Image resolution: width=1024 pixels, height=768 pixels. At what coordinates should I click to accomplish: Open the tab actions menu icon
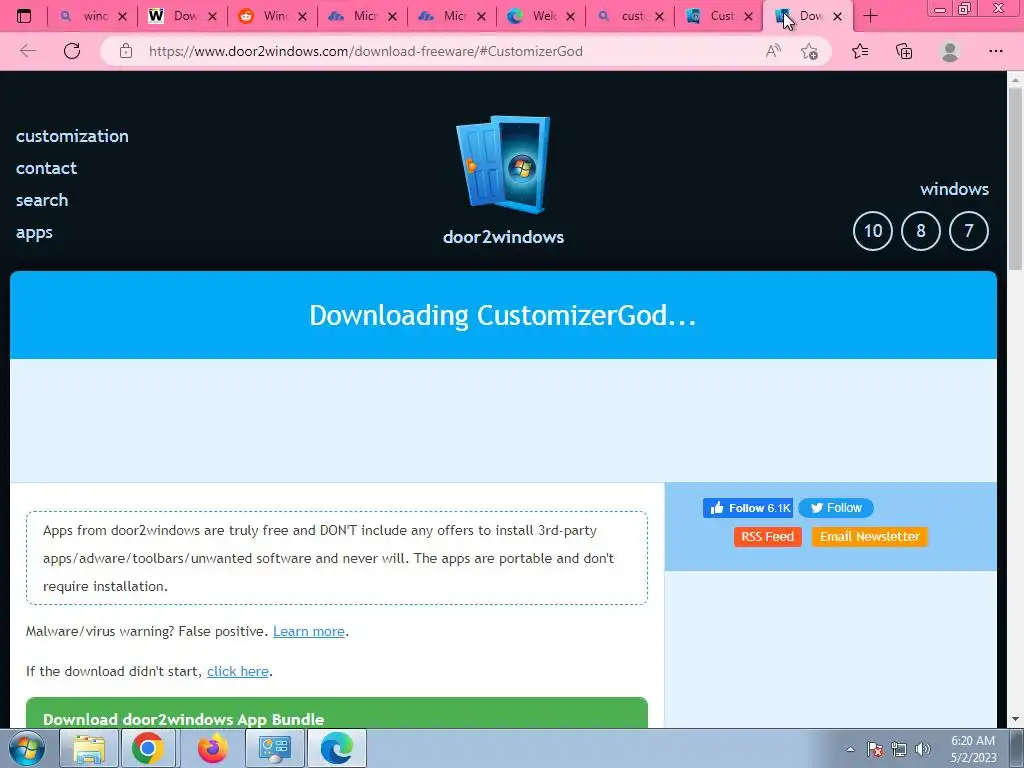24,16
